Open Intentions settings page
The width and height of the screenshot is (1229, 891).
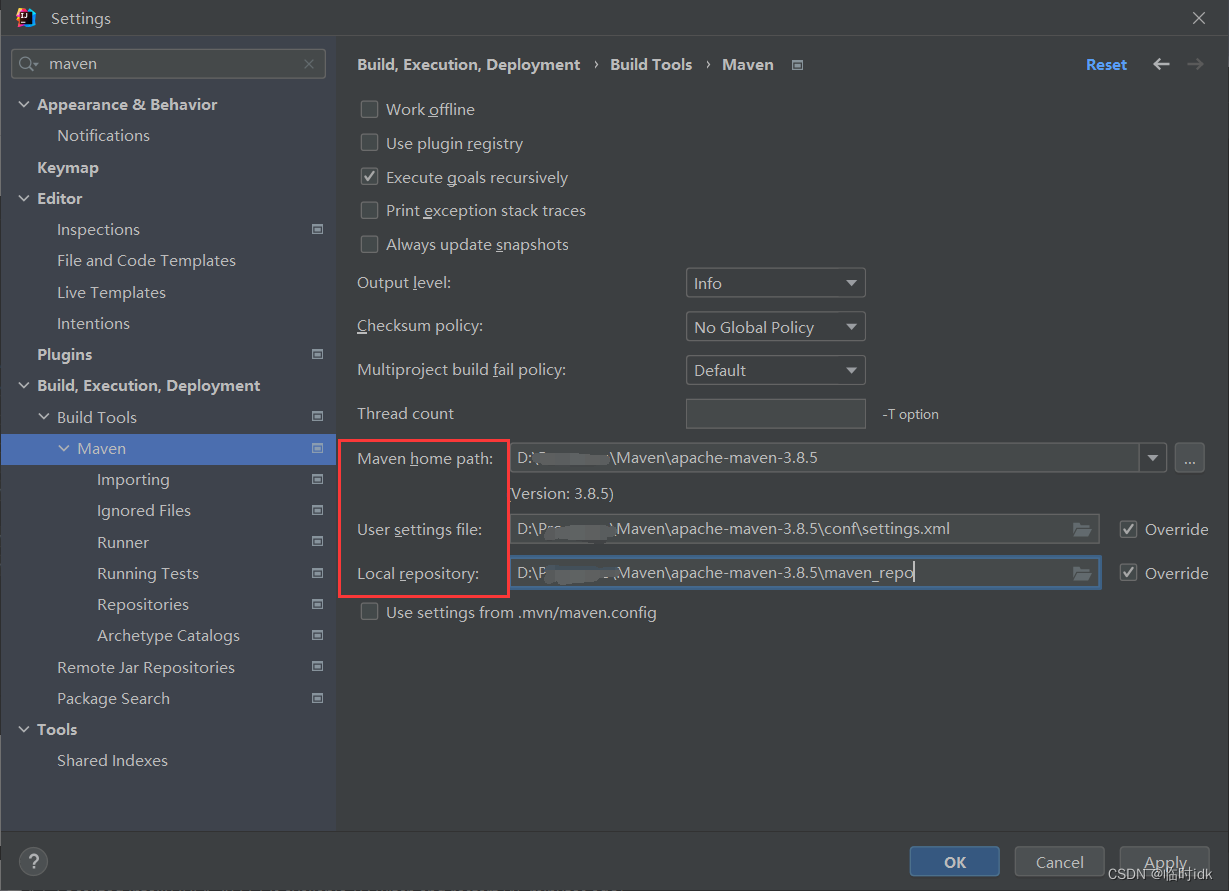coord(93,323)
